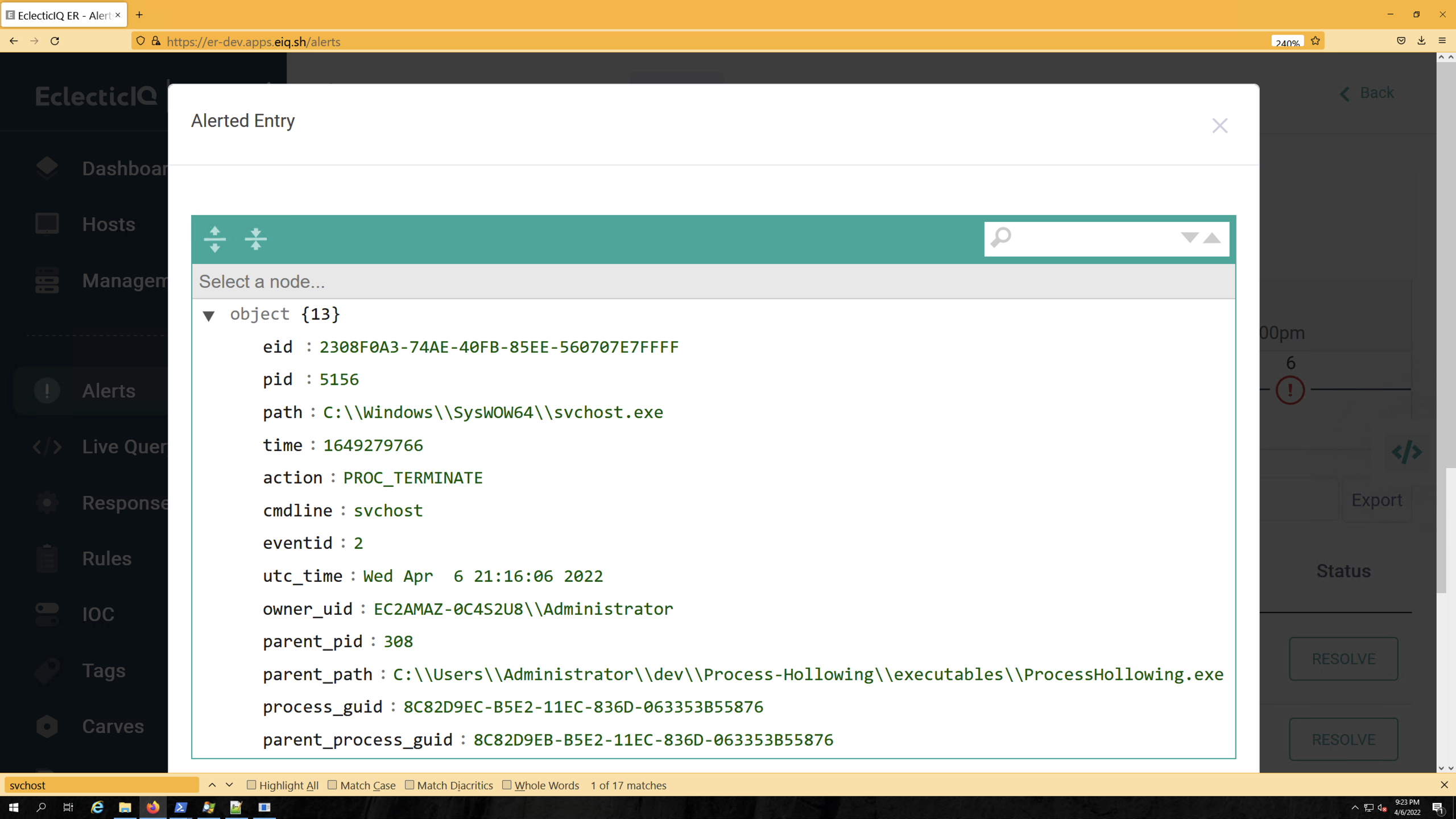This screenshot has width=1456, height=819.
Task: Open Response in the sidebar
Action: pos(101,503)
